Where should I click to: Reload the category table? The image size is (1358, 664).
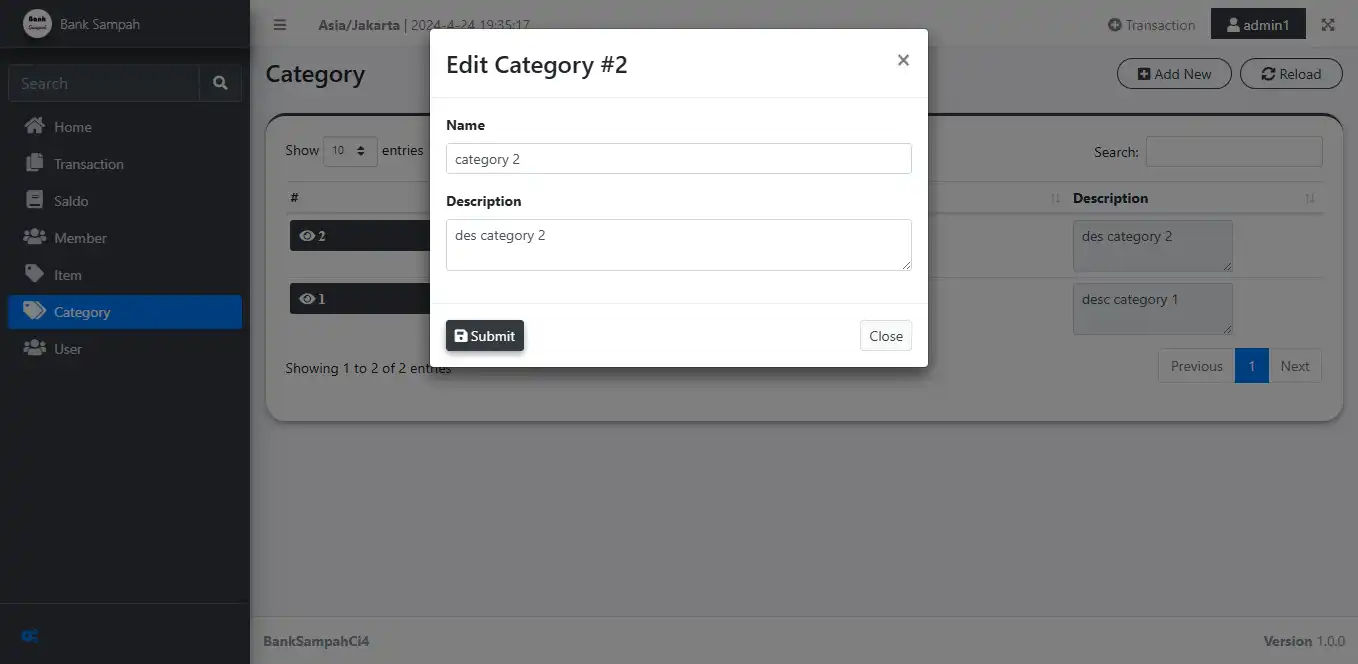(1290, 74)
